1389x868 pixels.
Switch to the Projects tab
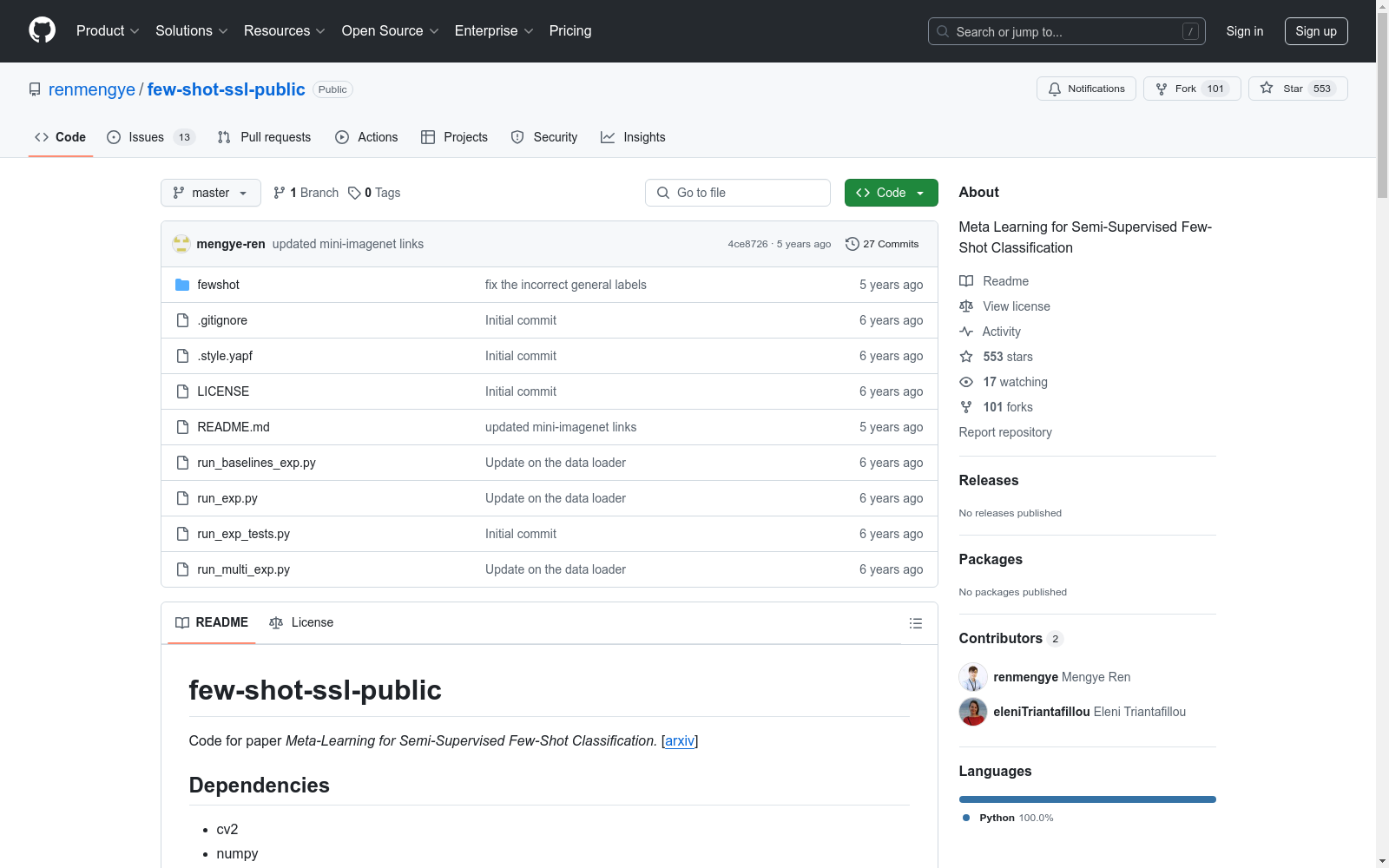(x=454, y=137)
